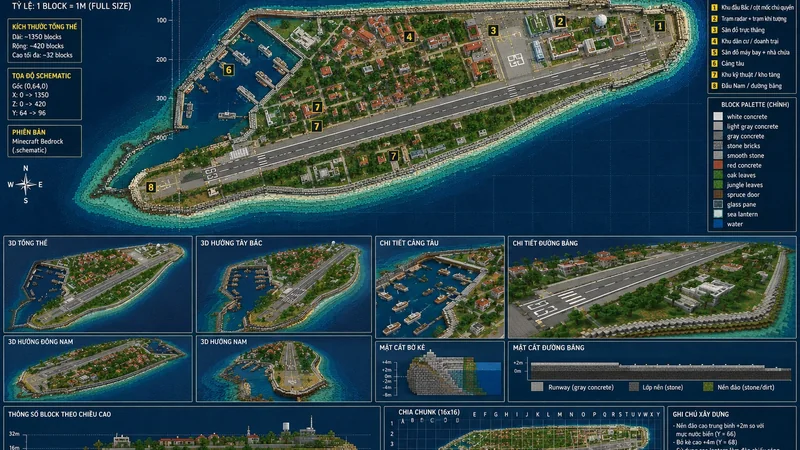This screenshot has width=800, height=450.
Task: Click the text 'Góc (0,64,0)'
Action: (30, 86)
